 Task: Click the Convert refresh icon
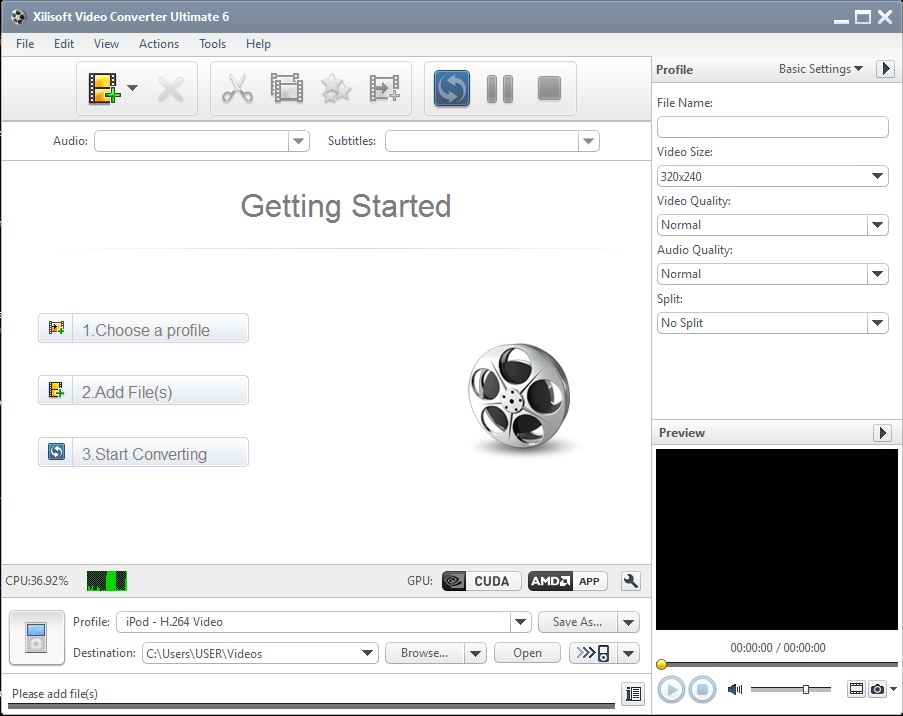click(450, 88)
